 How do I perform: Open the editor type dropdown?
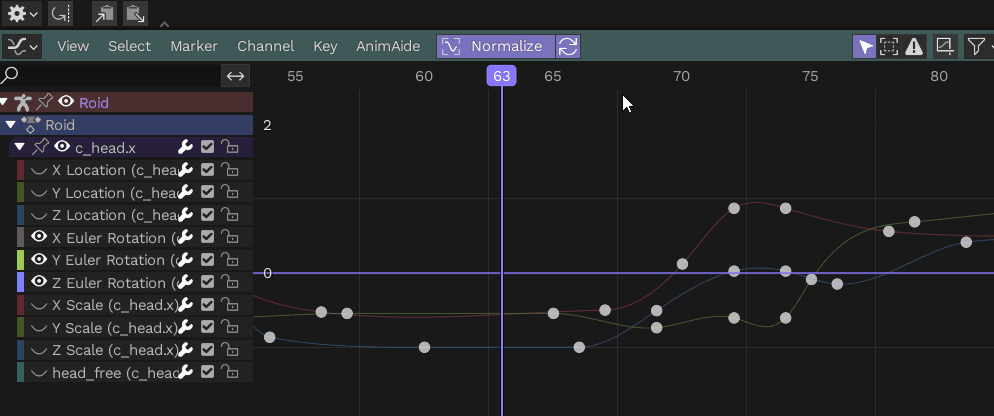tap(21, 46)
